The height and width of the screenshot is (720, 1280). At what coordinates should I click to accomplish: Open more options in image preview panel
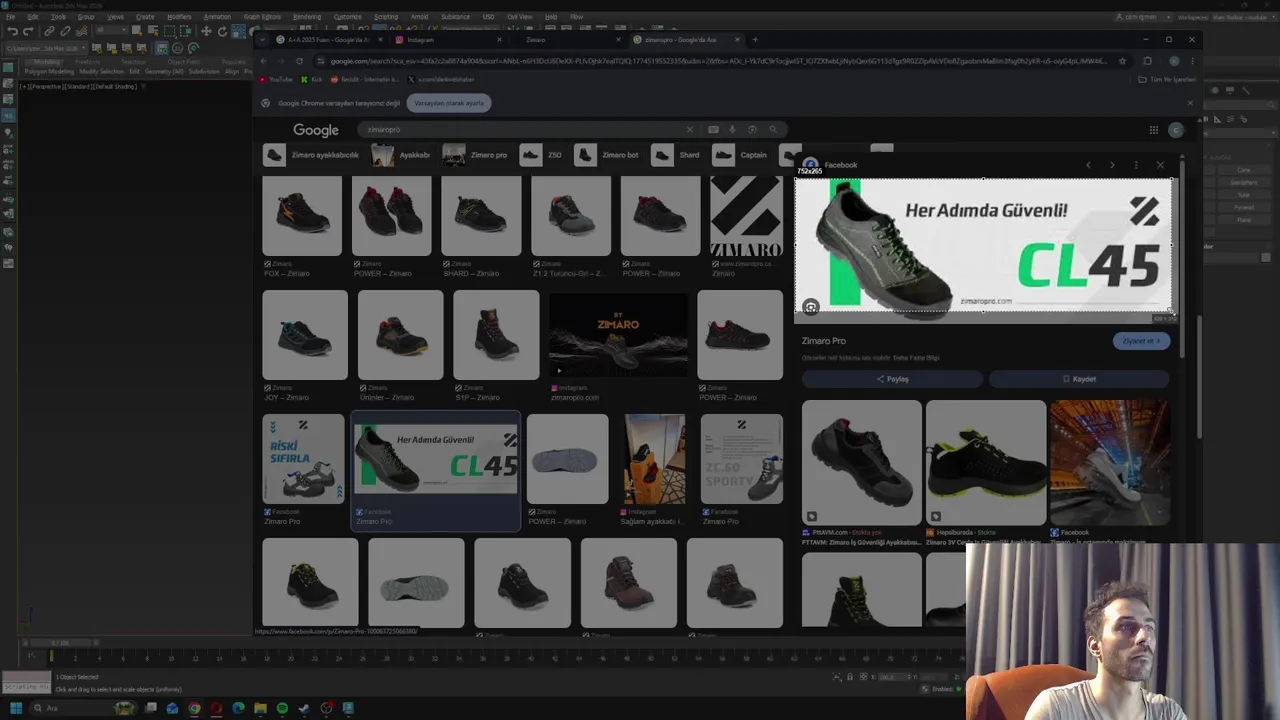[x=1136, y=165]
